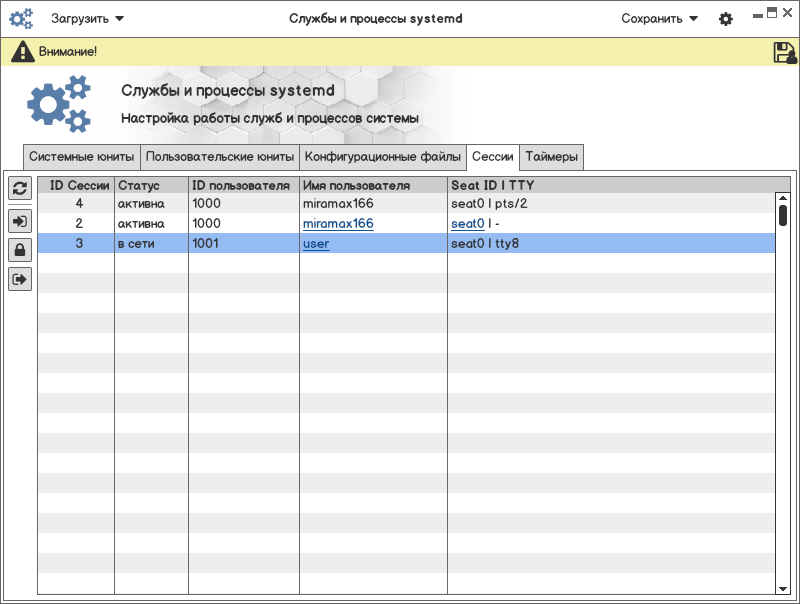
Task: Expand the Сохранить dropdown
Action: click(659, 18)
